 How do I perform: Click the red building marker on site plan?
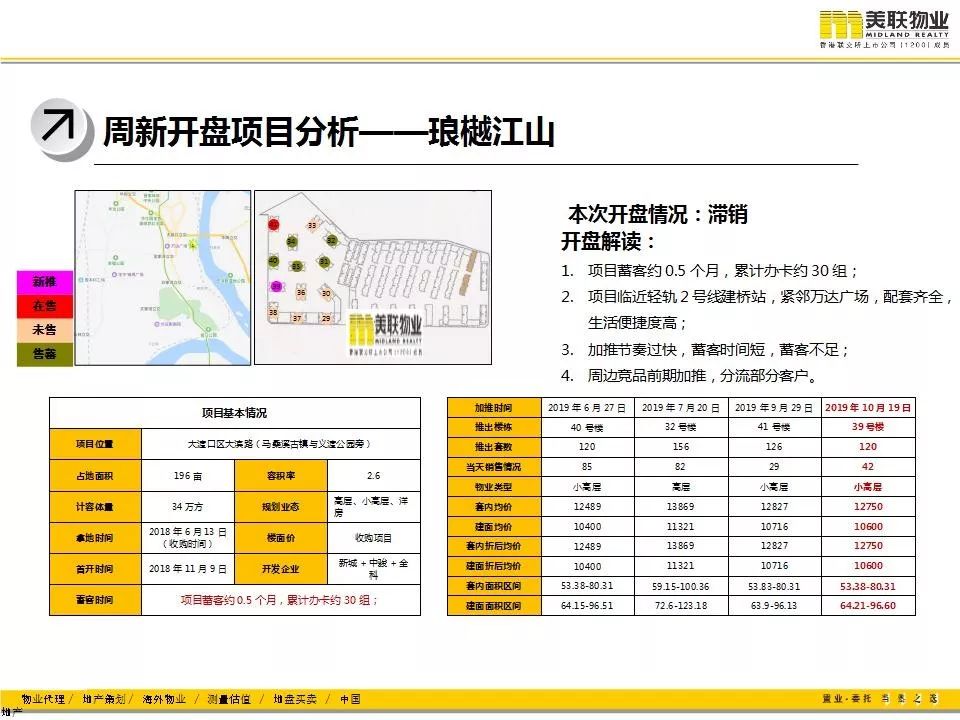[273, 224]
